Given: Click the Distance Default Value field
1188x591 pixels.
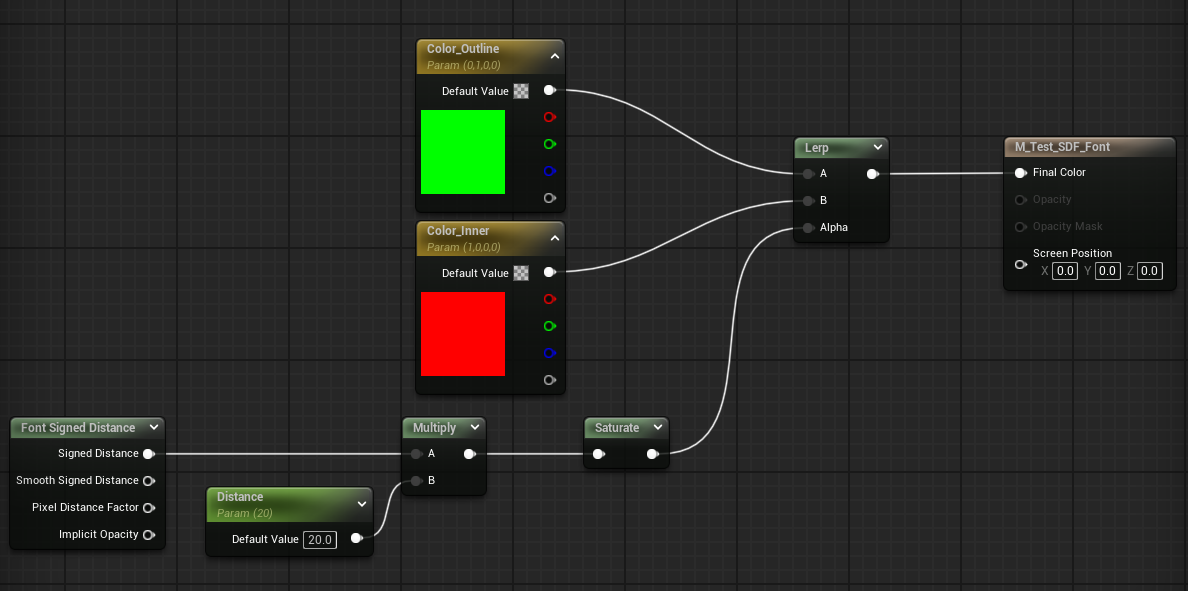Looking at the screenshot, I should 320,540.
